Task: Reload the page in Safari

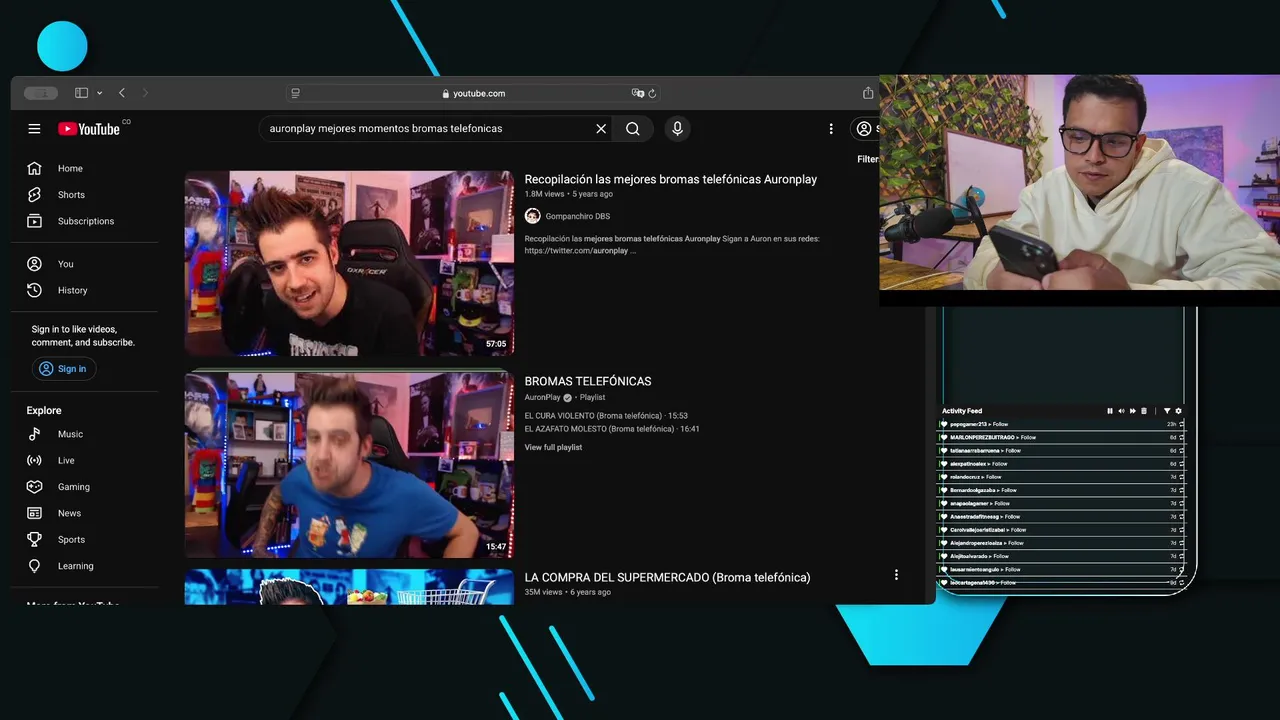Action: (652, 93)
